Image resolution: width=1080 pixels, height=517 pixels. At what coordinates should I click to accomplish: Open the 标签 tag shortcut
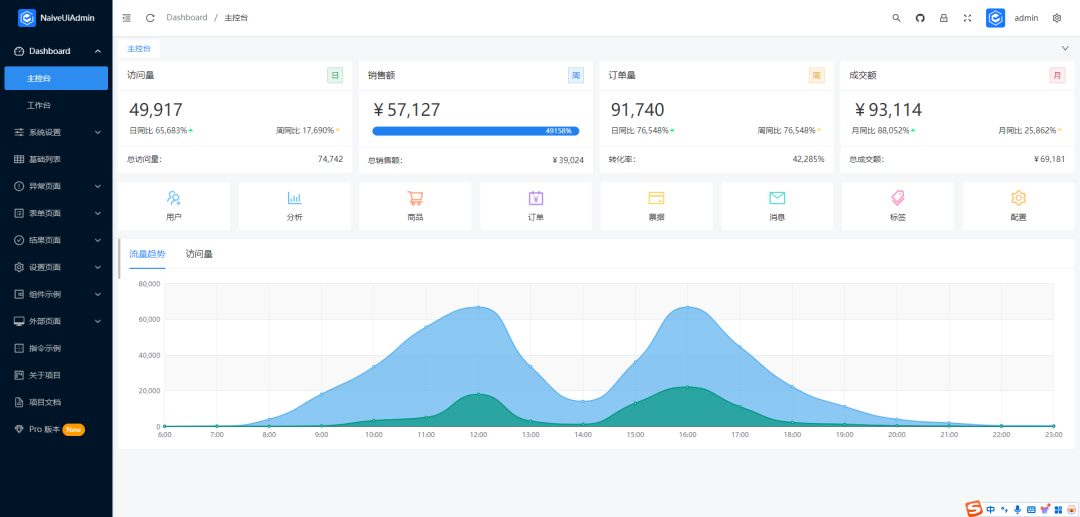click(x=897, y=206)
